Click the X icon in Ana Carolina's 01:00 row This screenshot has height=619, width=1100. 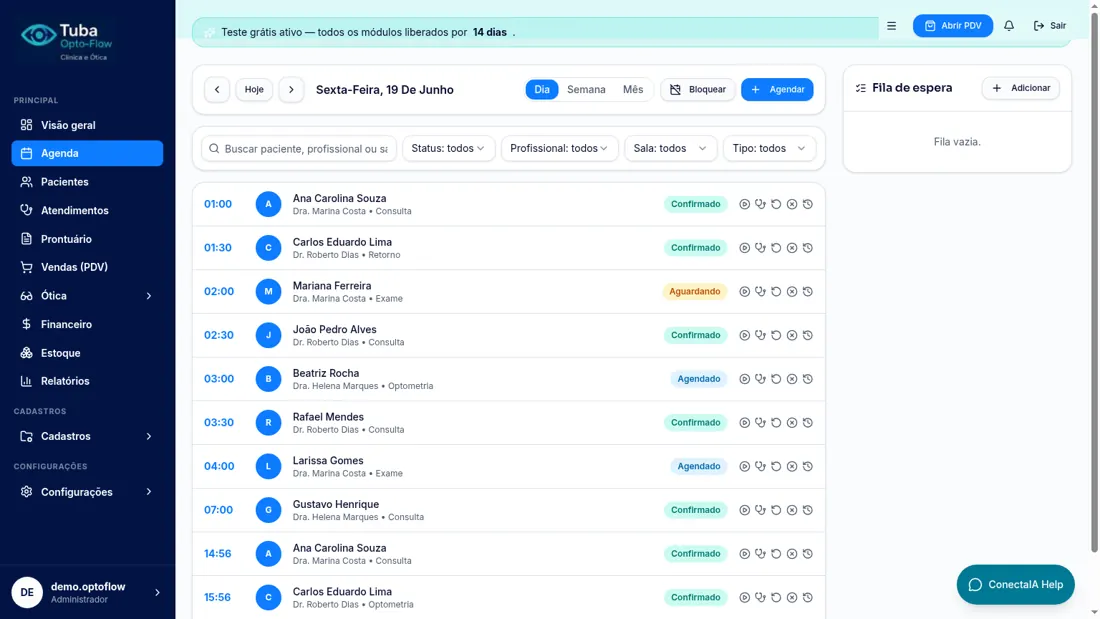pyautogui.click(x=792, y=204)
